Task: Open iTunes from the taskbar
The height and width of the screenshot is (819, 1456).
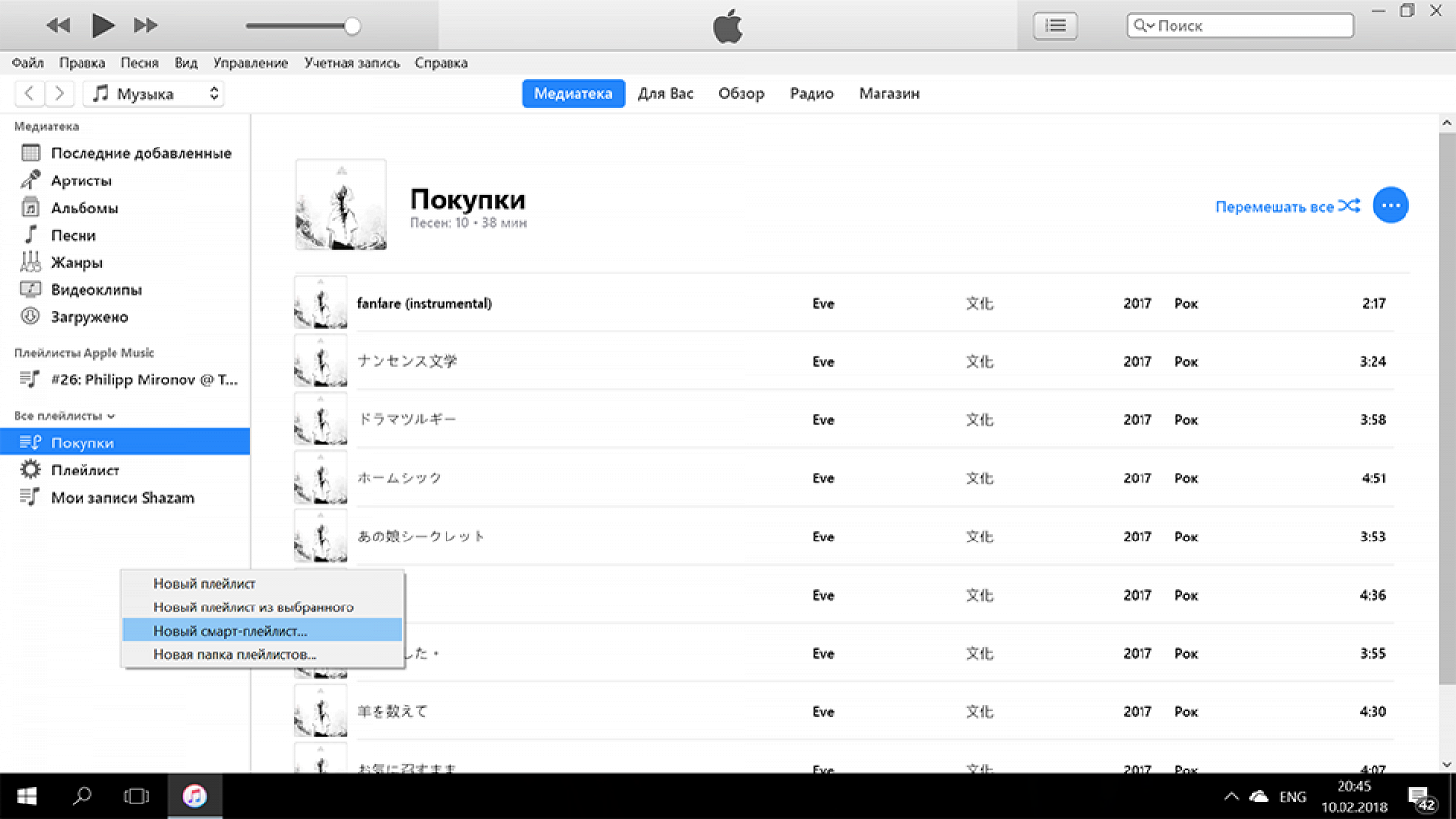Action: point(194,797)
